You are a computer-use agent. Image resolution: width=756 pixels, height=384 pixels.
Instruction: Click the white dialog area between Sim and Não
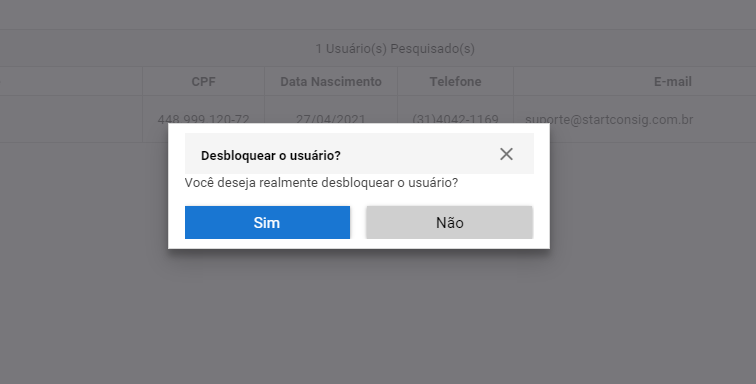pyautogui.click(x=358, y=222)
